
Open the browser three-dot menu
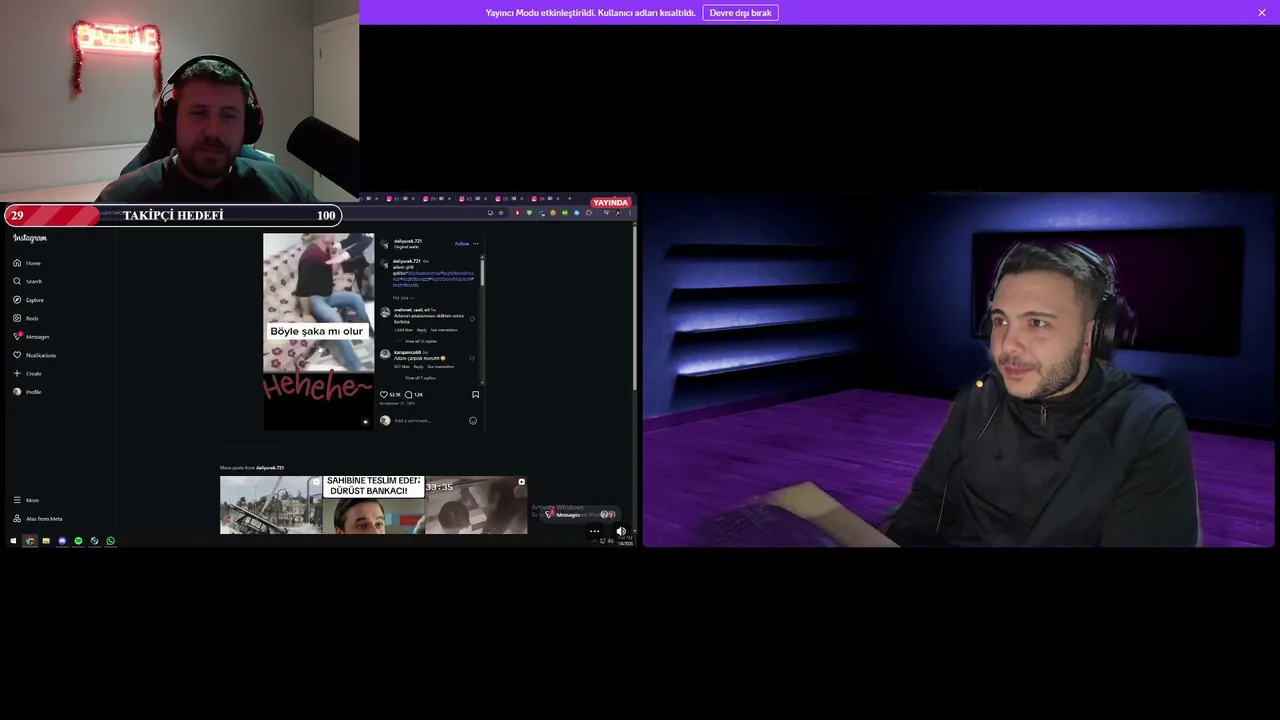[630, 212]
